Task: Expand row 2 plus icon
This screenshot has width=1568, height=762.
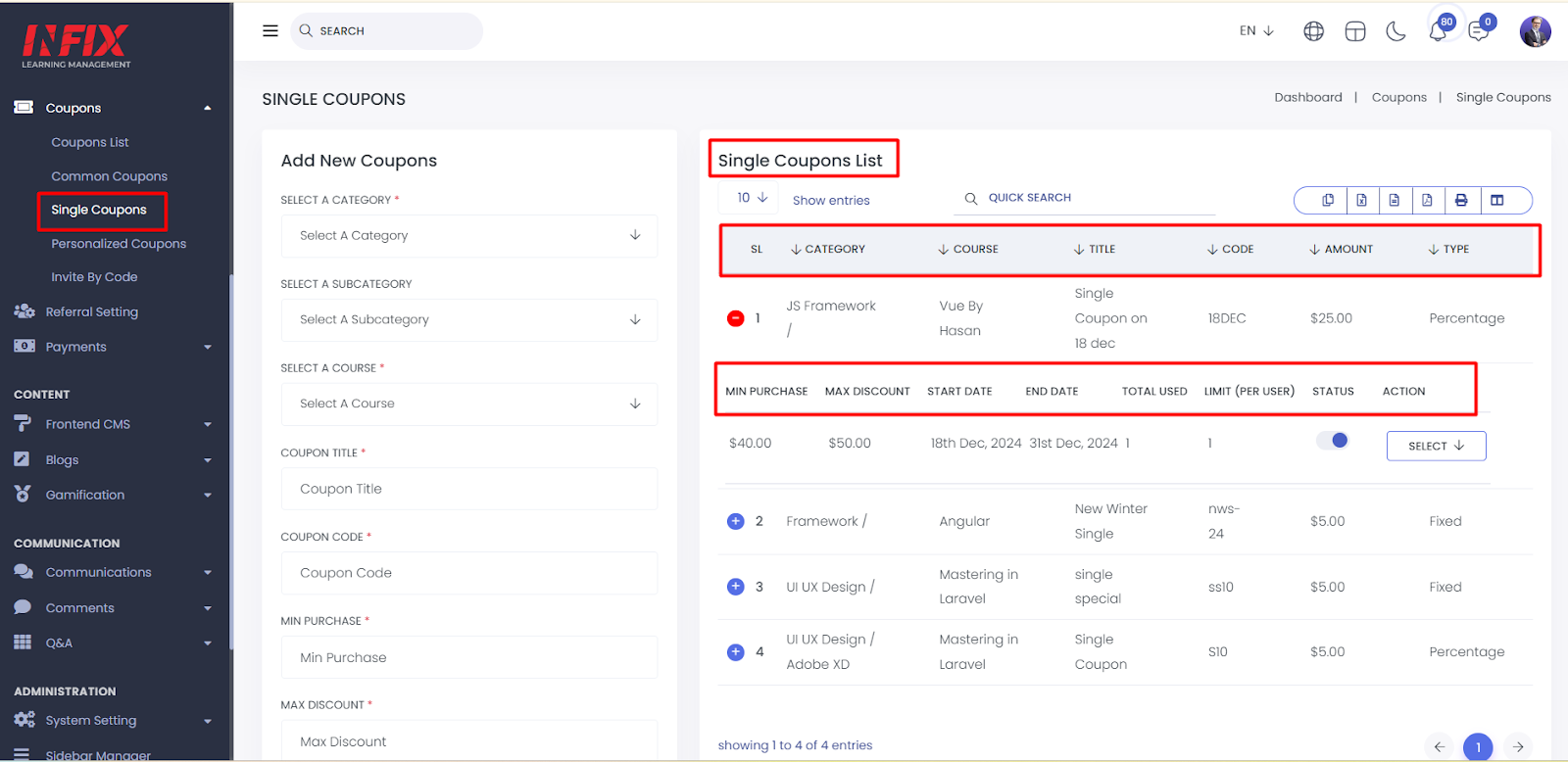Action: [x=735, y=521]
